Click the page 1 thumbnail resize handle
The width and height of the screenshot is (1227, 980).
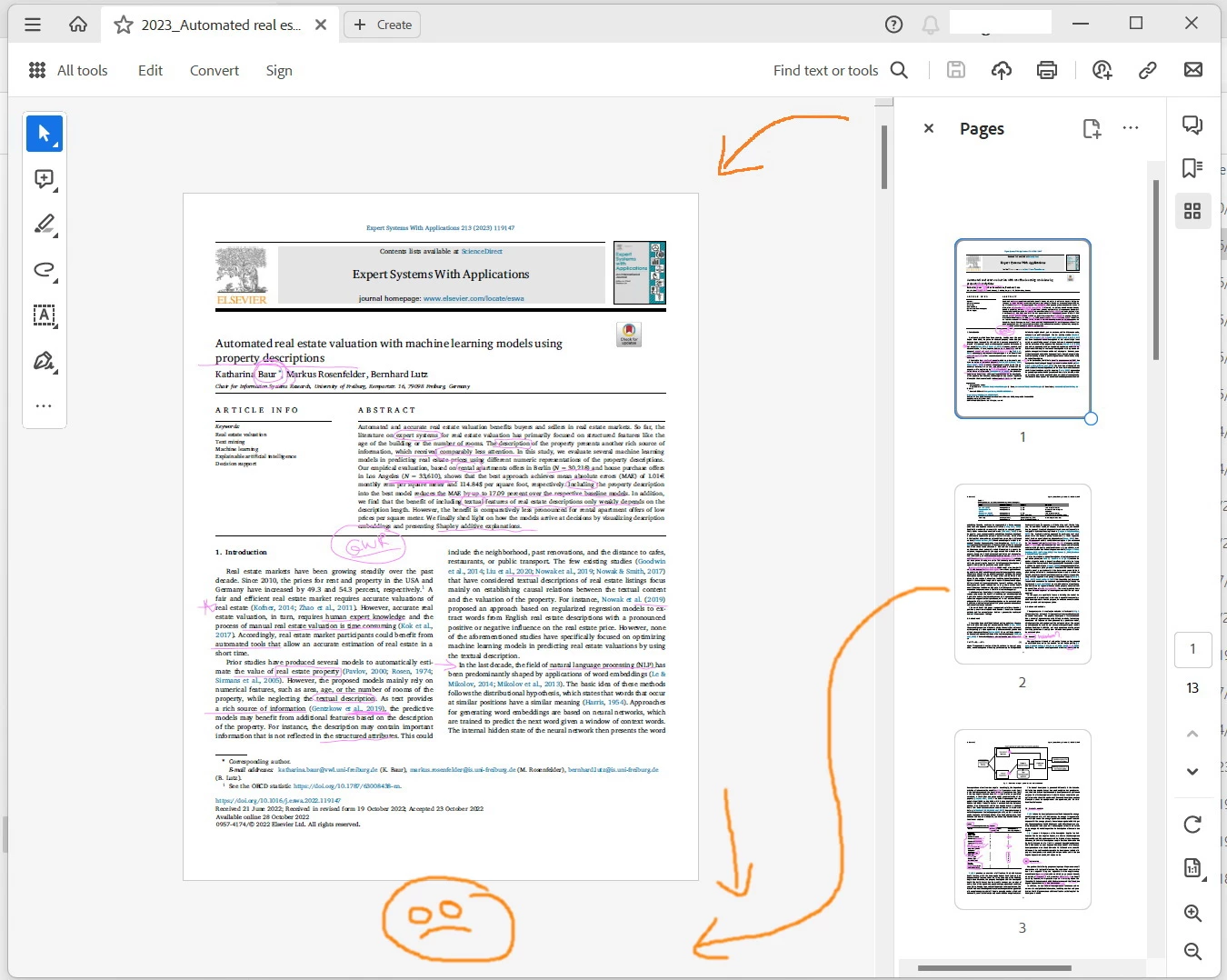point(1091,418)
